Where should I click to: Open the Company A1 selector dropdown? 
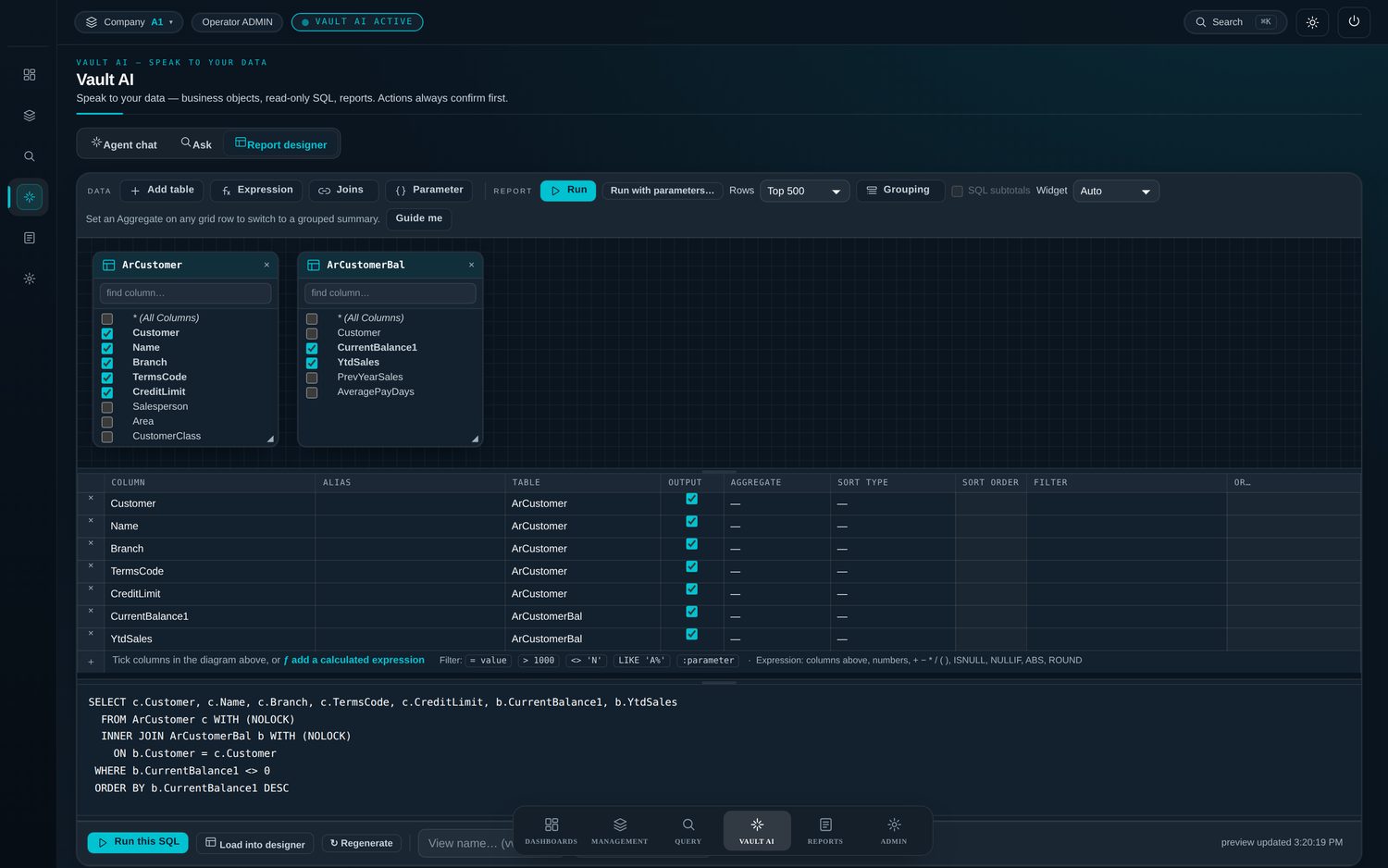[x=129, y=22]
